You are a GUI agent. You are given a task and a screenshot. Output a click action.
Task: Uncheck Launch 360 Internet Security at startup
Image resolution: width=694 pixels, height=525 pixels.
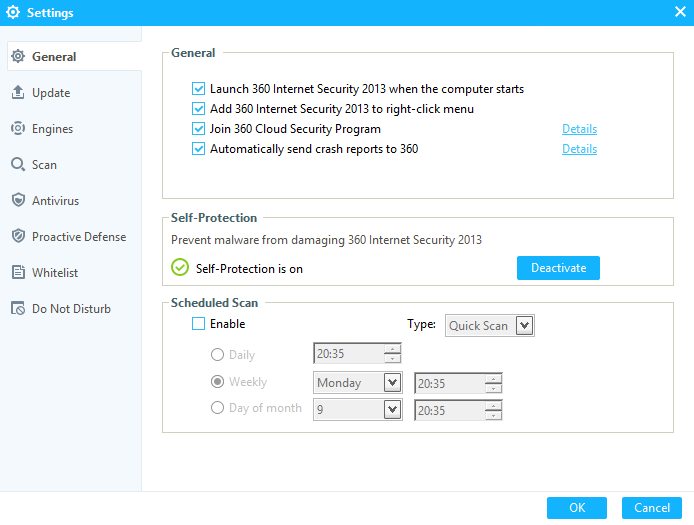tap(198, 89)
